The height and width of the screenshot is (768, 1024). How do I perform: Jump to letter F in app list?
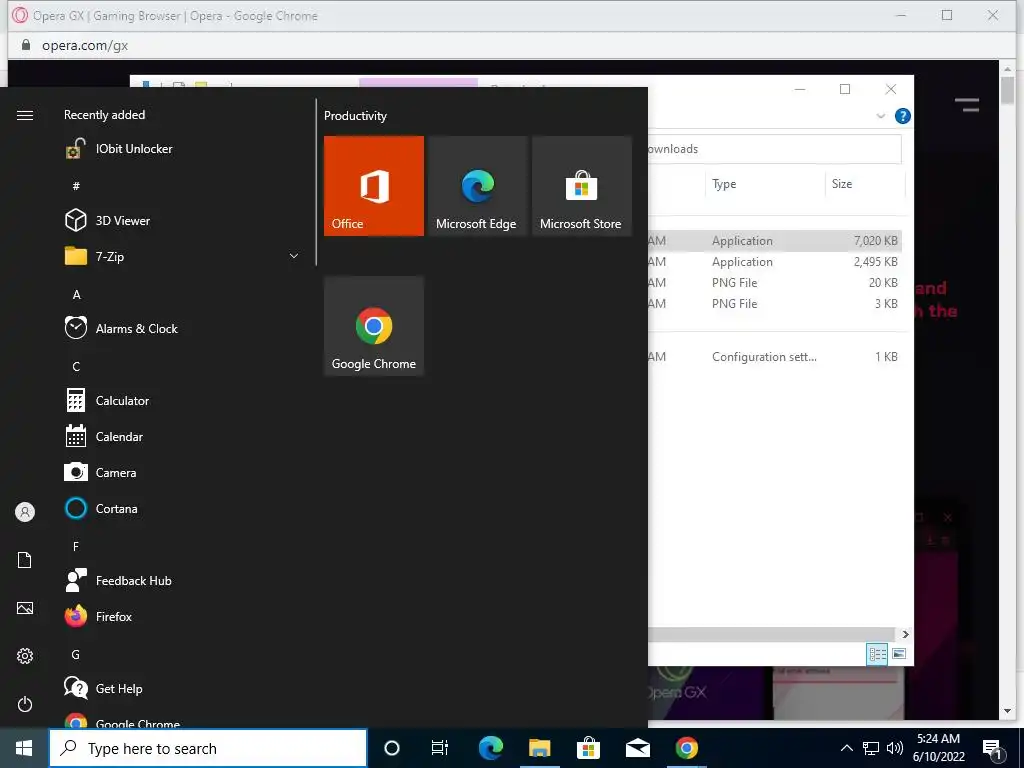(76, 546)
